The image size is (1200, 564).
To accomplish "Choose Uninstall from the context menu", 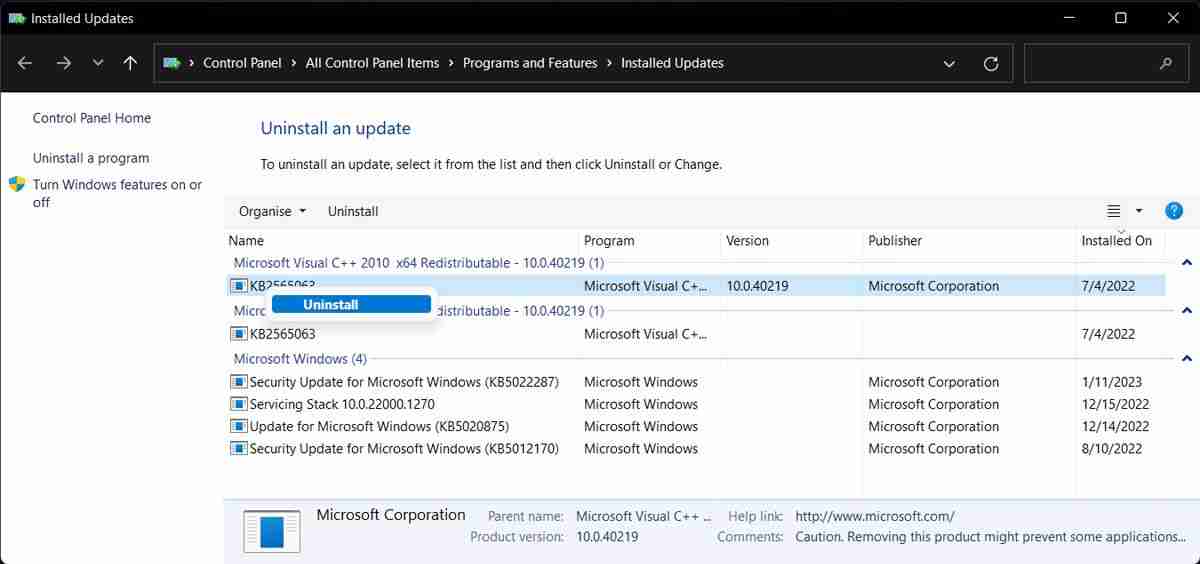I will 331,304.
